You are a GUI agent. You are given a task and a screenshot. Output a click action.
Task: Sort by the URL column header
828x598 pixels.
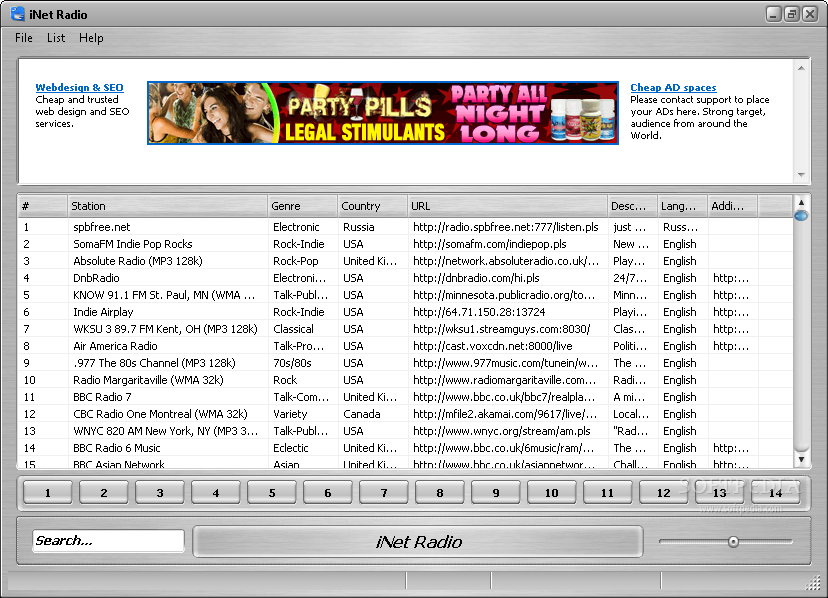[x=507, y=206]
